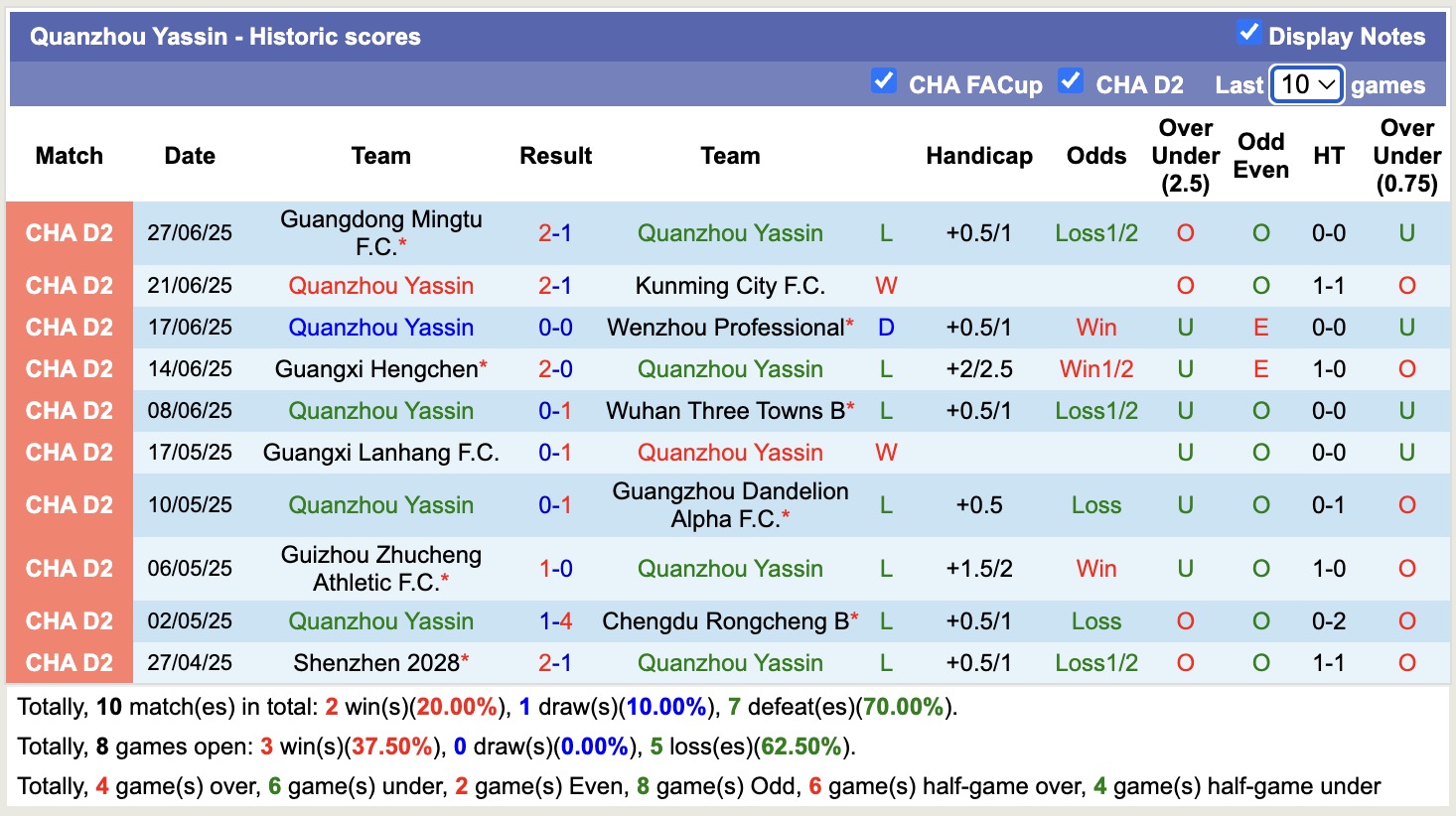Open the Last games count dropdown
The height and width of the screenshot is (816, 1456).
1305,85
